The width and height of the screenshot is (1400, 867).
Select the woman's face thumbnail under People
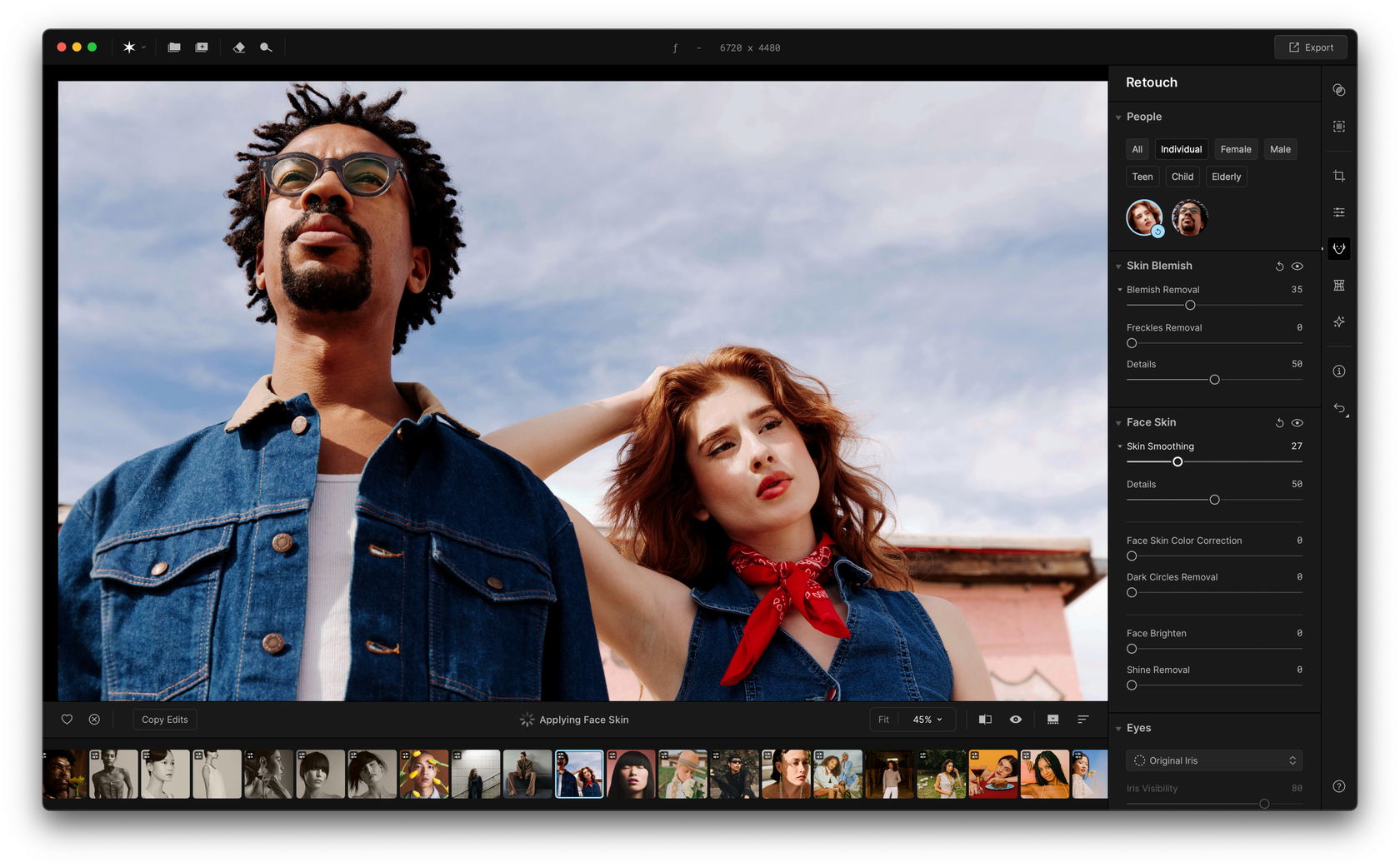tap(1143, 217)
